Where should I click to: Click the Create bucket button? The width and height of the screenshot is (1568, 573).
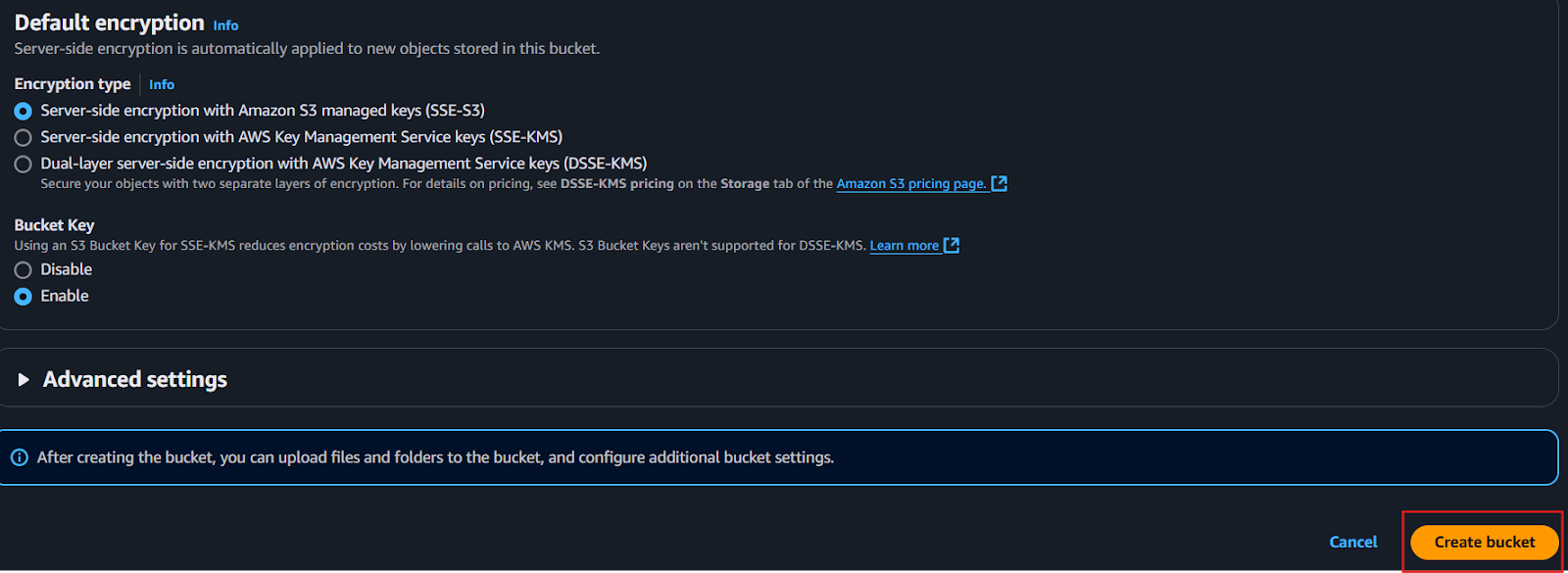1484,542
